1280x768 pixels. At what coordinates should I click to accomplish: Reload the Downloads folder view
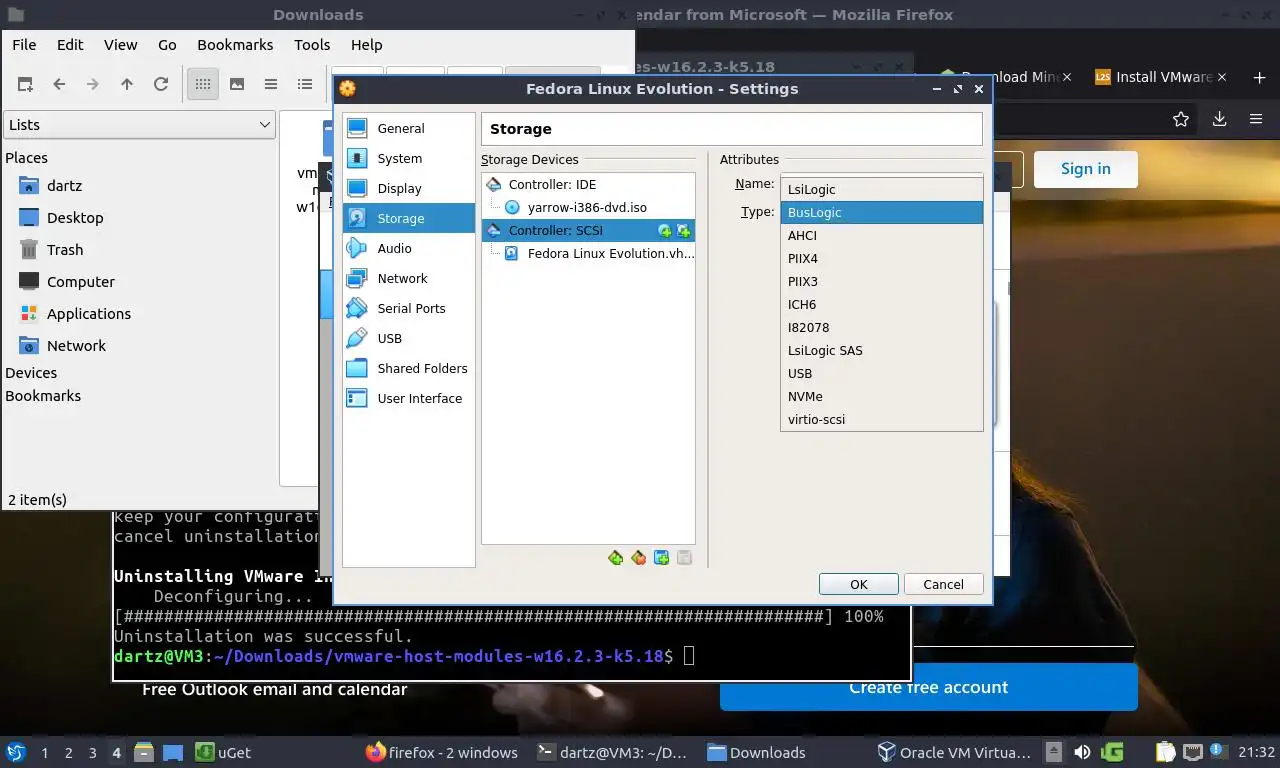tap(161, 84)
